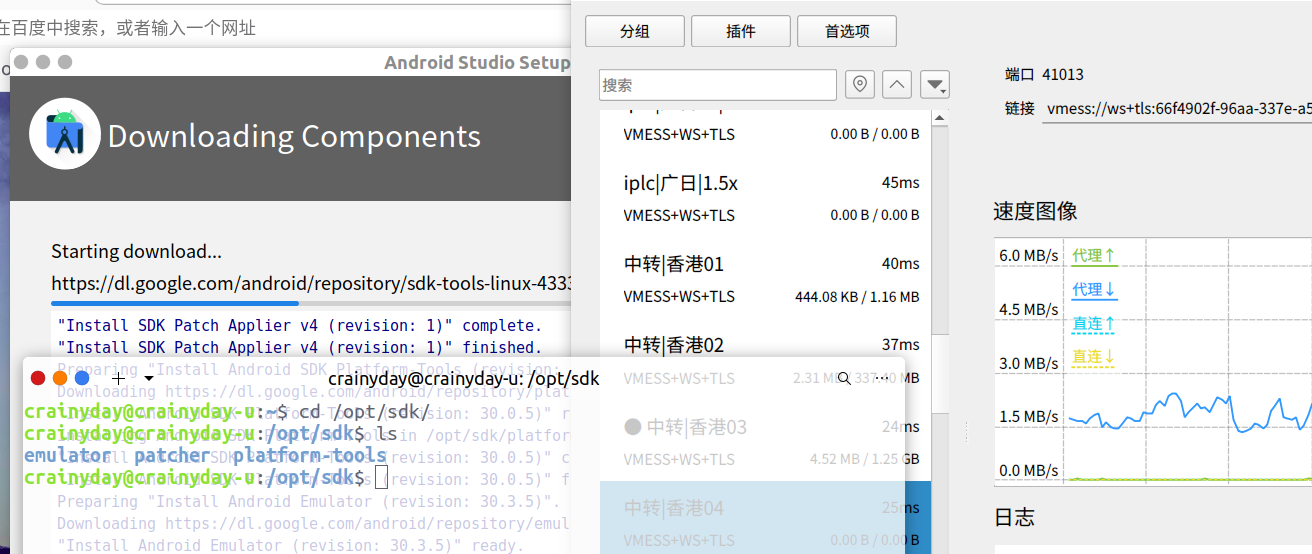Image resolution: width=1312 pixels, height=554 pixels.
Task: Click the Android Studio logo icon
Action: (65, 133)
